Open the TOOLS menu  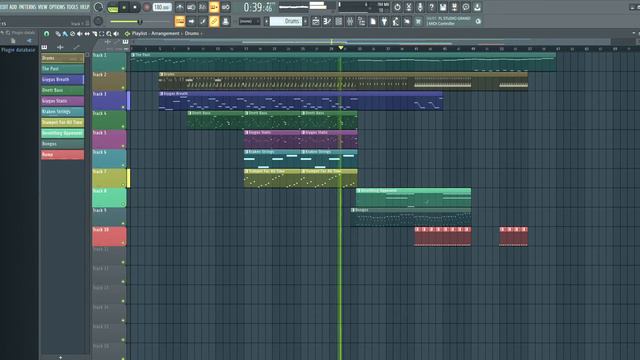(x=72, y=7)
